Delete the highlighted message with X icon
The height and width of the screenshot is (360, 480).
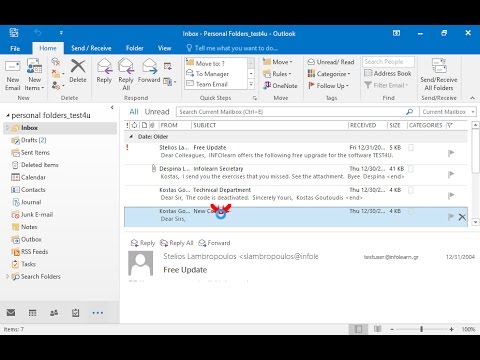(x=462, y=217)
